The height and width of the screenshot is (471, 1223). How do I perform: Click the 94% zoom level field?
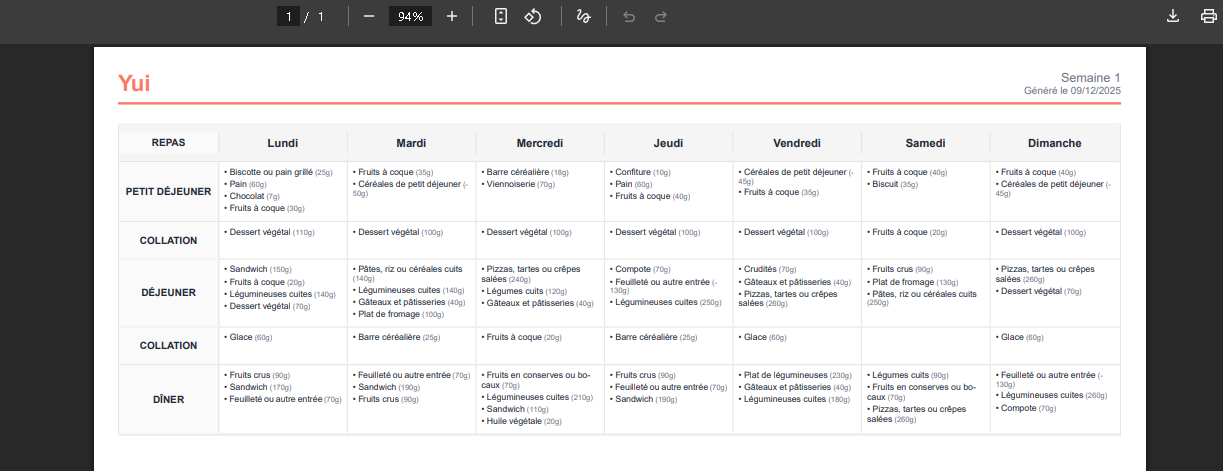[410, 16]
